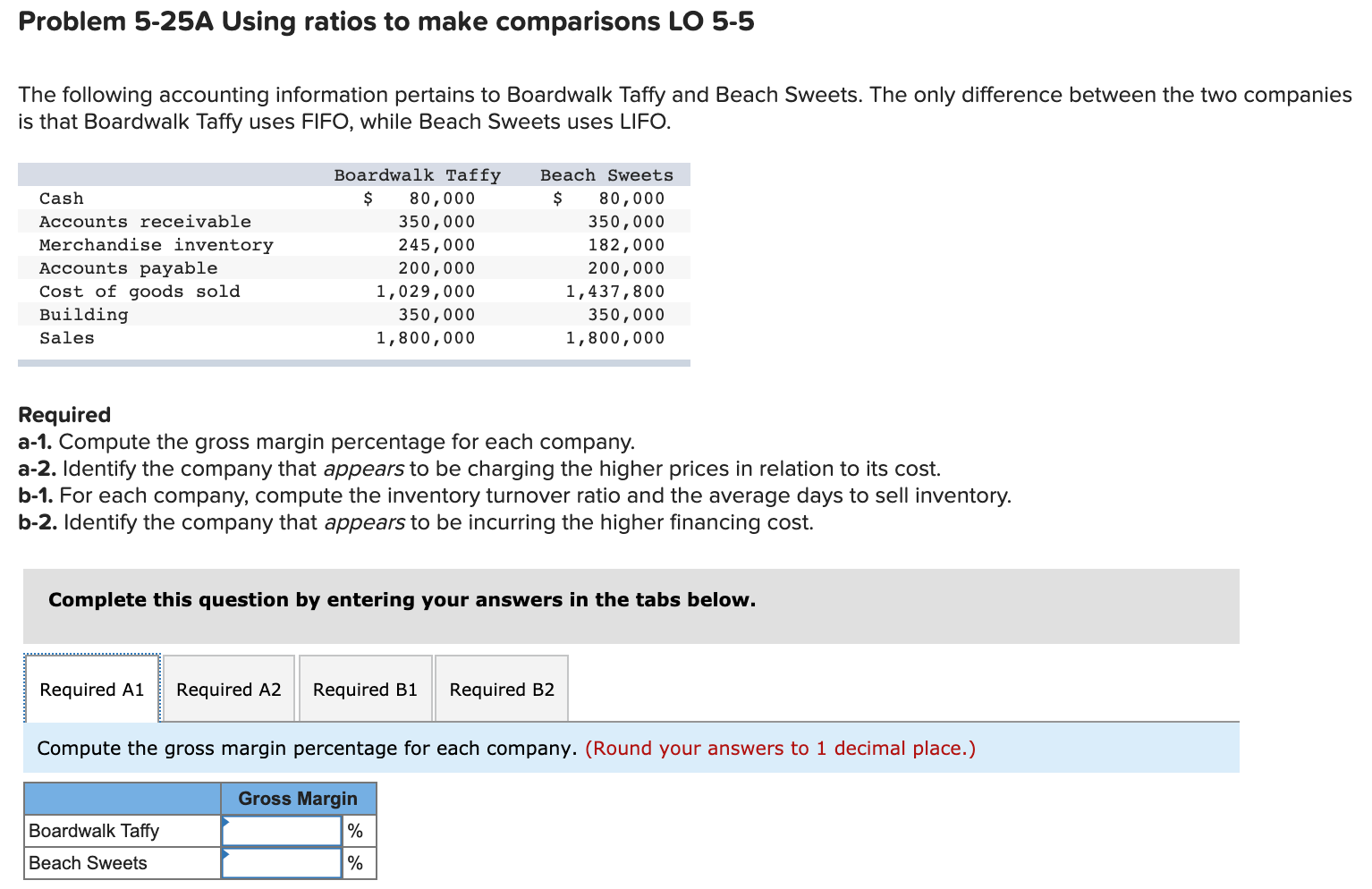Viewport: 1372px width, 889px height.
Task: Click the Cost of goods sold row
Action: pos(140,291)
